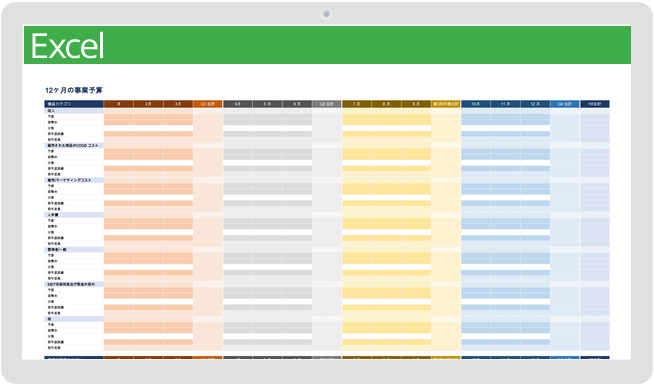Select the YR合計 column header

click(x=595, y=104)
